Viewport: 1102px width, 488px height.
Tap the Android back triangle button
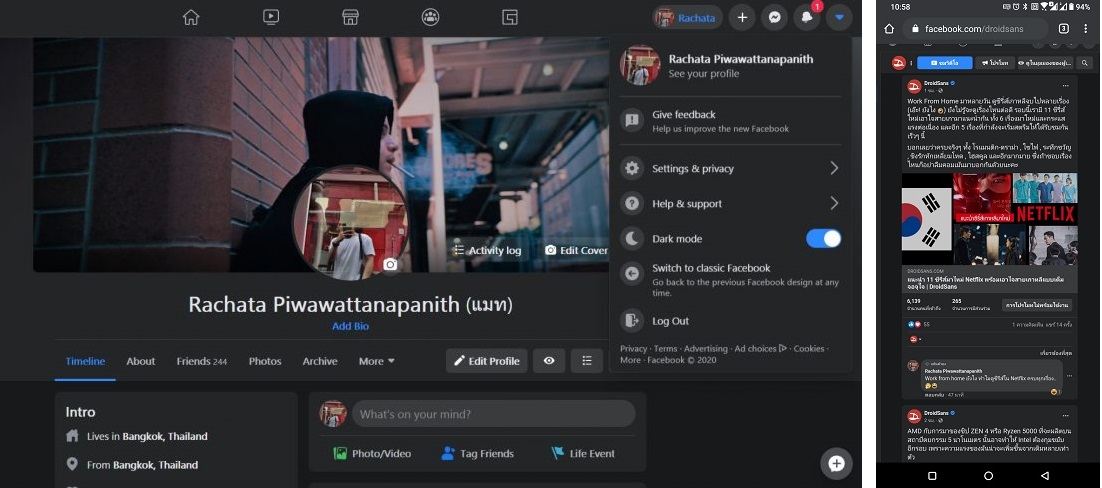click(1044, 476)
